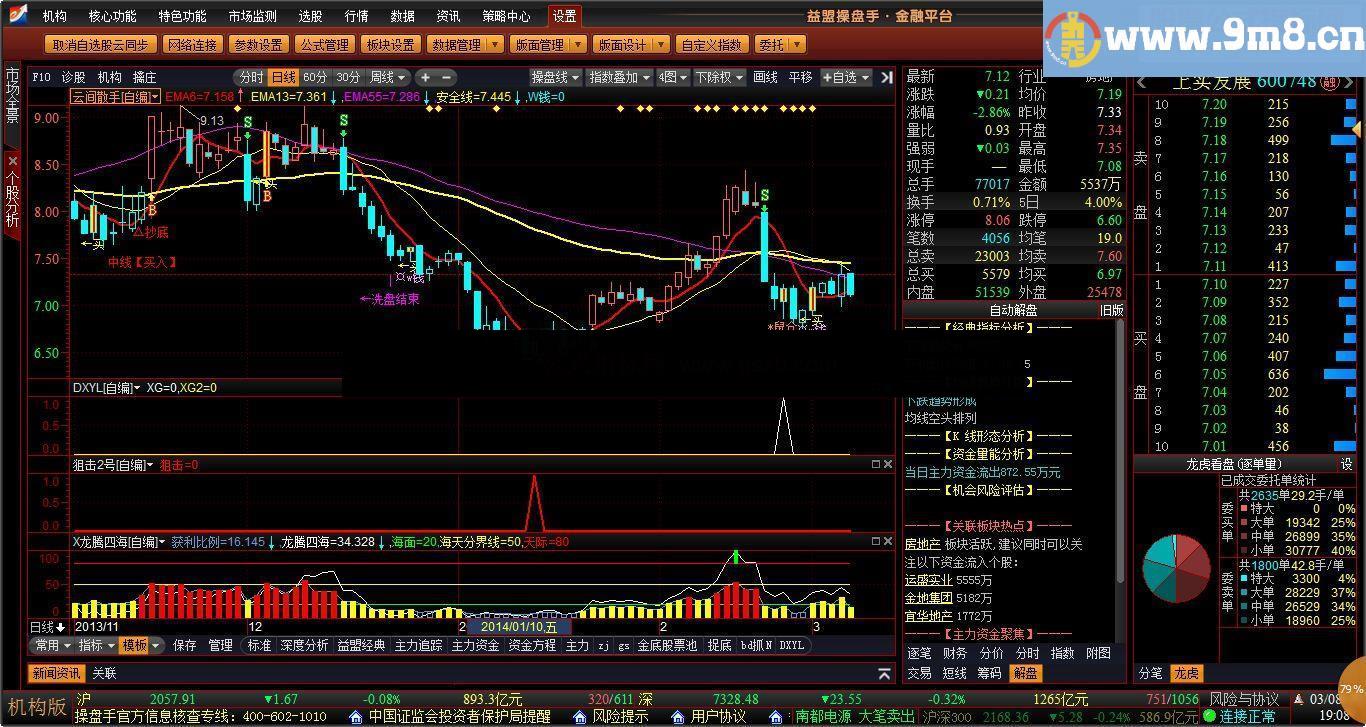Close the X龙腾四海 indicator sub-panel
This screenshot has height=727, width=1366.
coord(887,541)
